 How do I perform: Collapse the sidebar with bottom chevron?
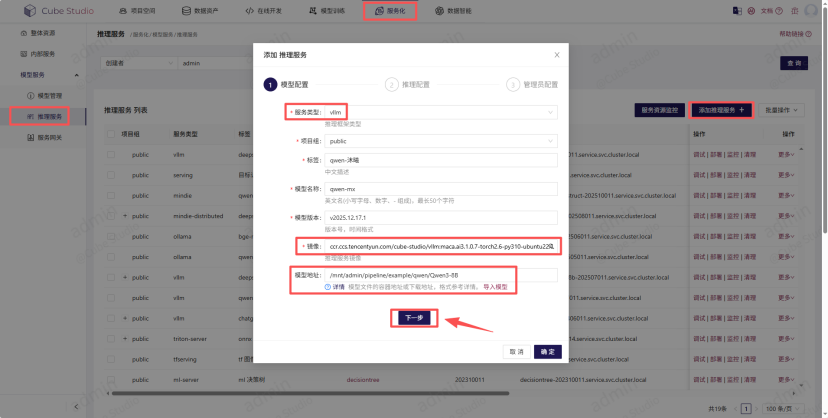point(76,406)
